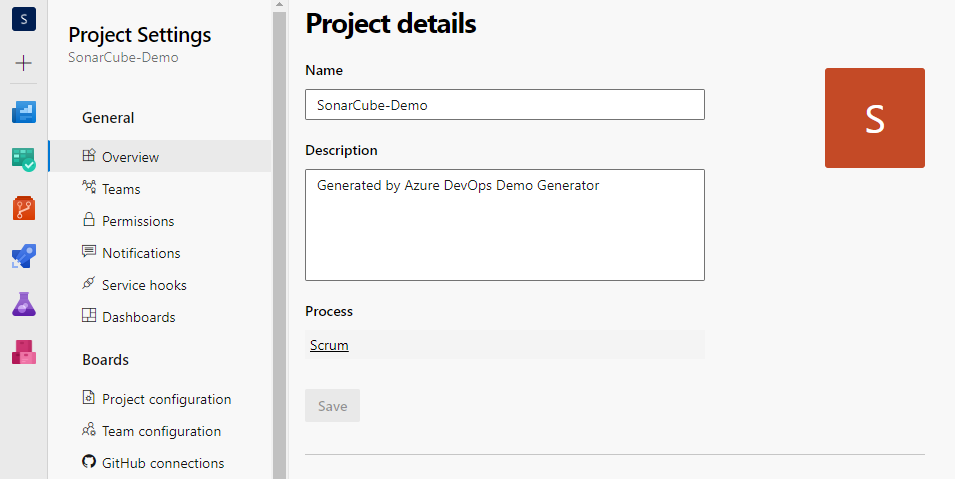Open Test Plans flask icon

24,303
